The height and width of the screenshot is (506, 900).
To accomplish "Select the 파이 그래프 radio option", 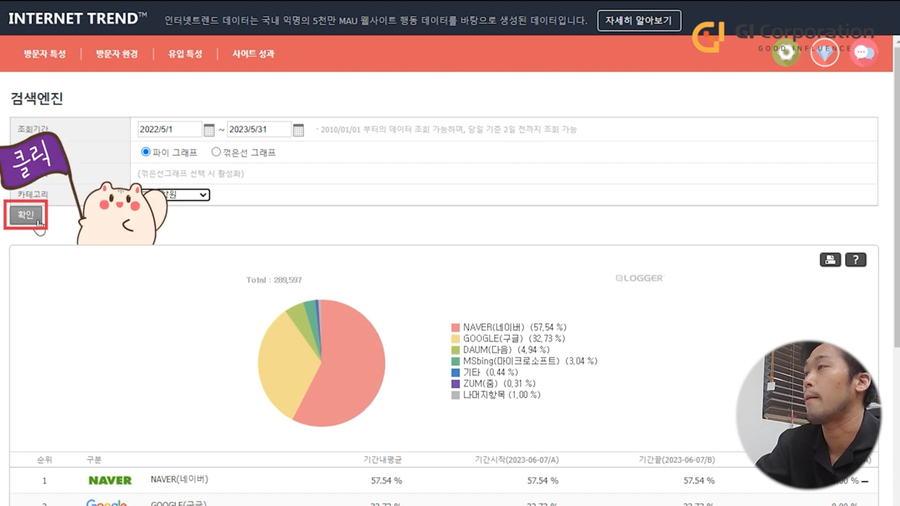I will tap(146, 152).
